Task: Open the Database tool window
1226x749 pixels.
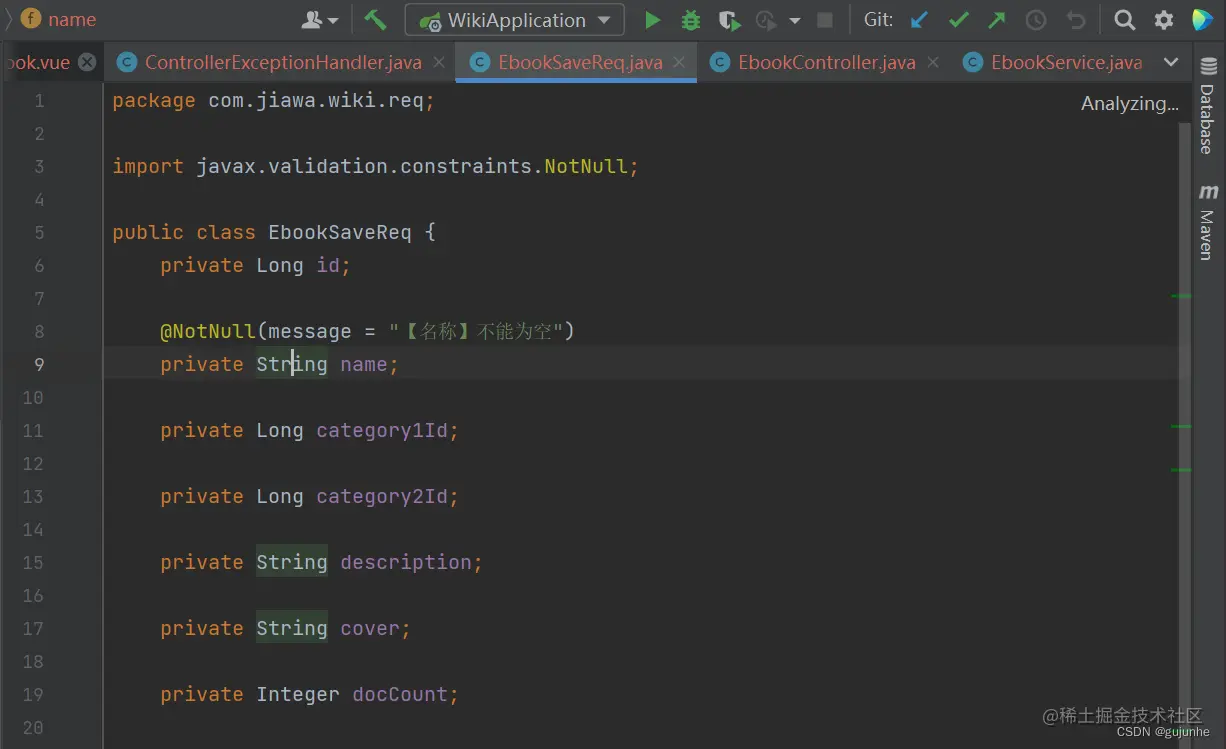Action: tap(1207, 119)
